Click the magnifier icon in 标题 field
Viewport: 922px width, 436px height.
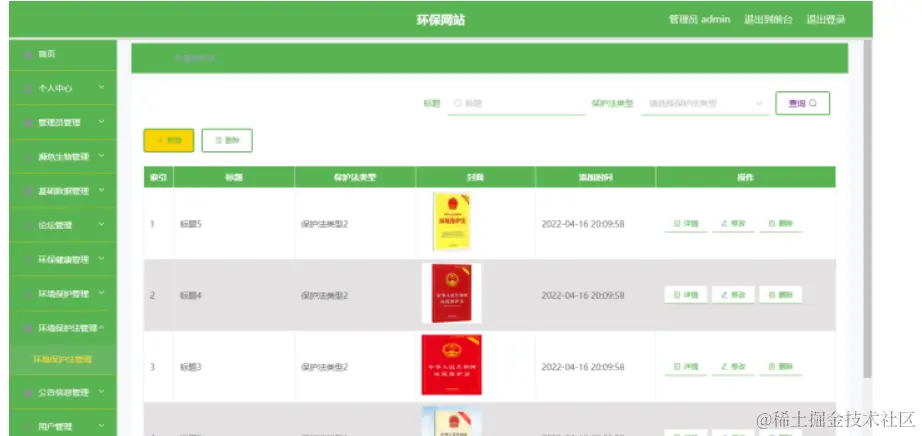457,103
